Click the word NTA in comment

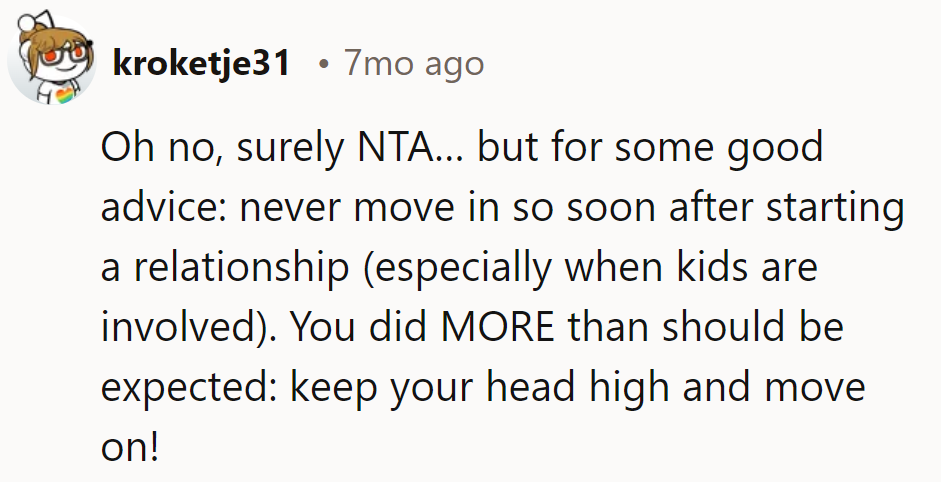[x=391, y=149]
